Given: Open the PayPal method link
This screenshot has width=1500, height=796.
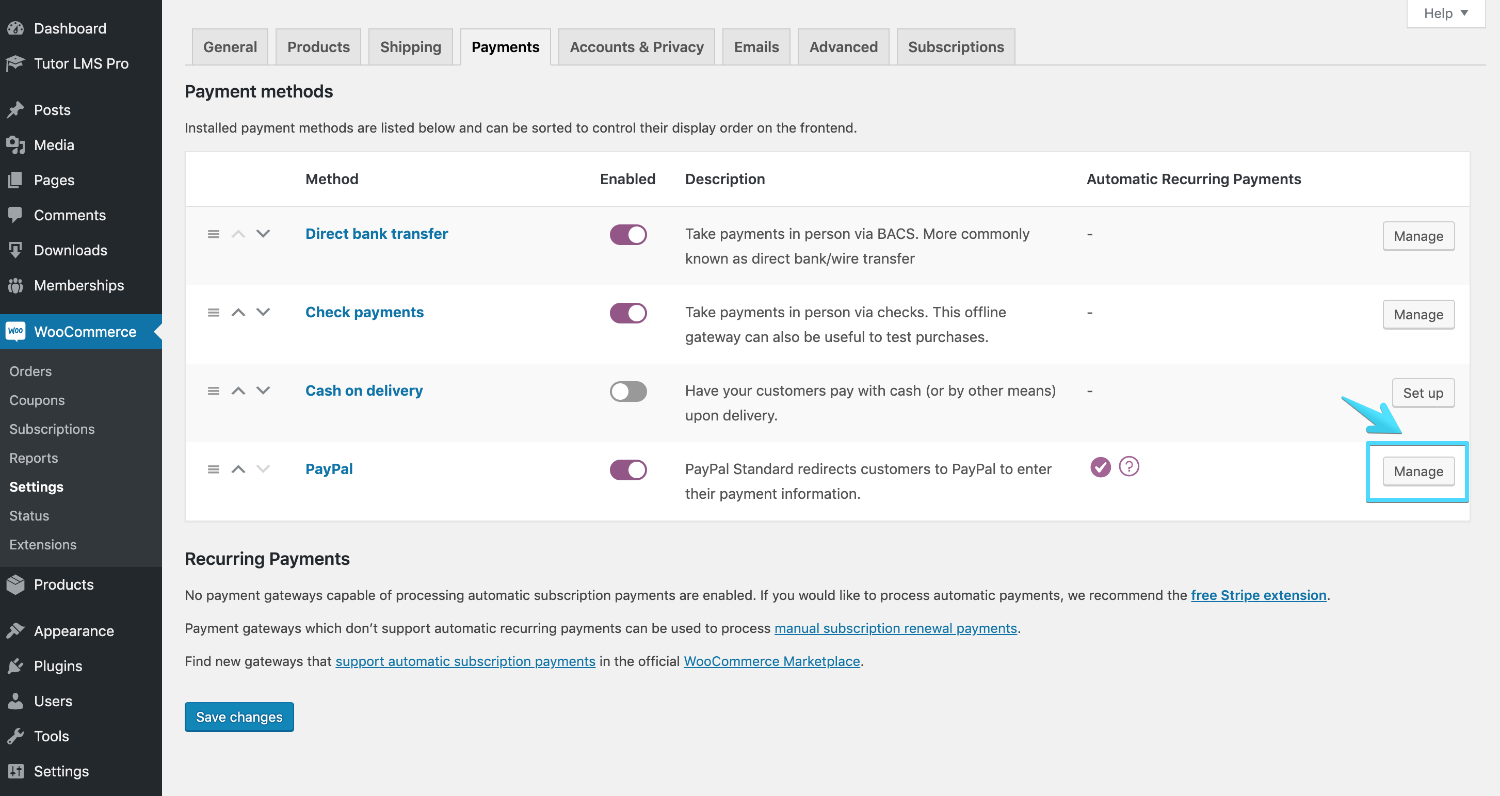Looking at the screenshot, I should [x=329, y=469].
